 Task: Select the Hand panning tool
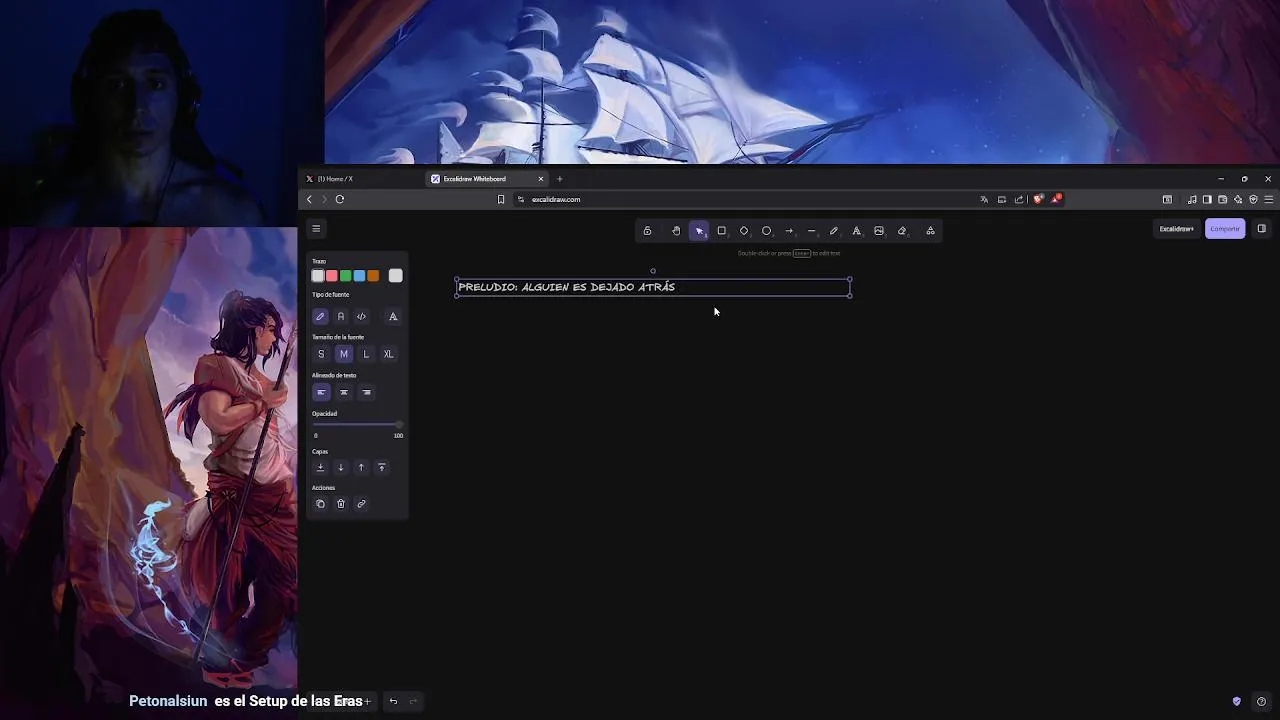[x=676, y=231]
